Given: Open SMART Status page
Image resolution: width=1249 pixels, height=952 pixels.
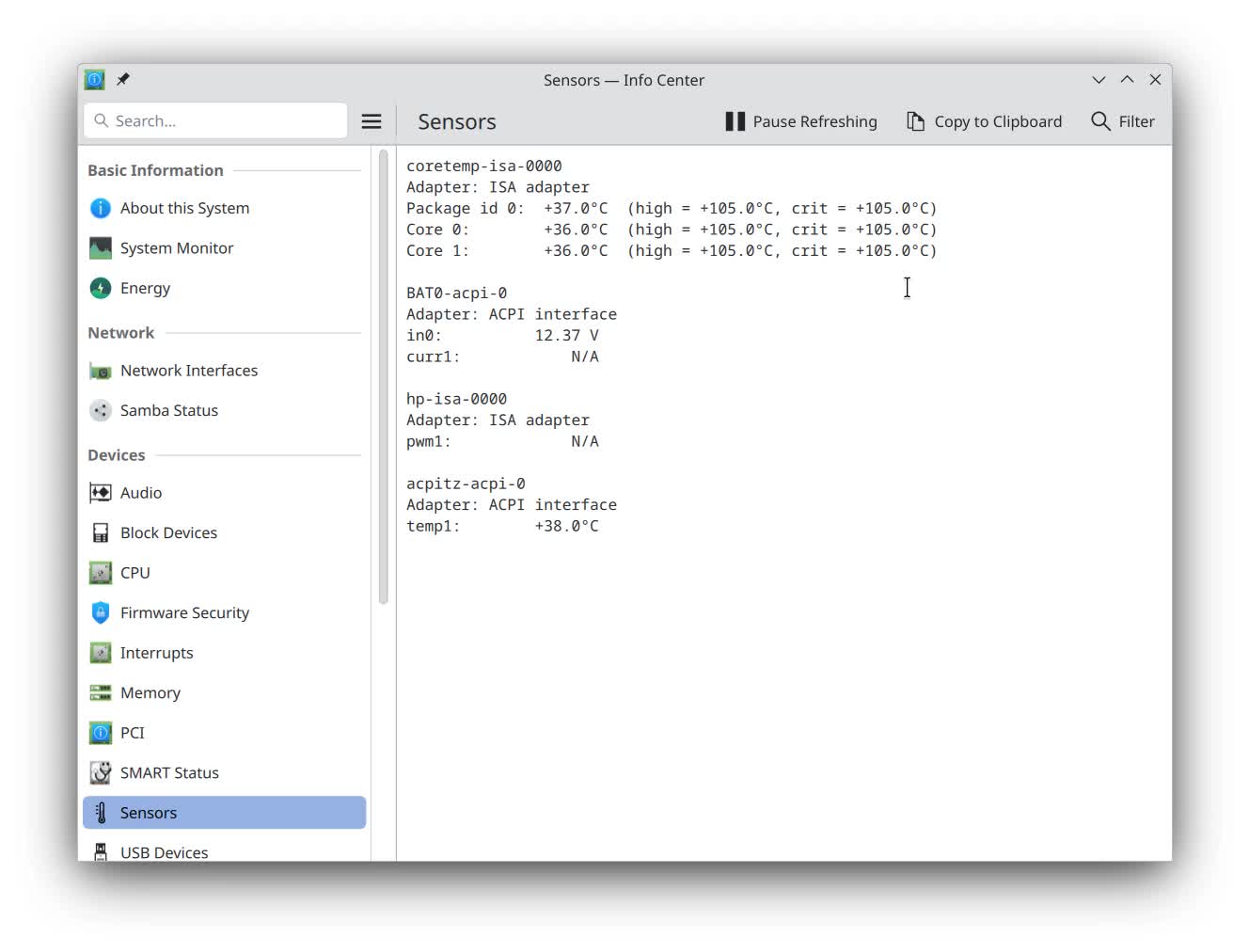Looking at the screenshot, I should [x=224, y=772].
